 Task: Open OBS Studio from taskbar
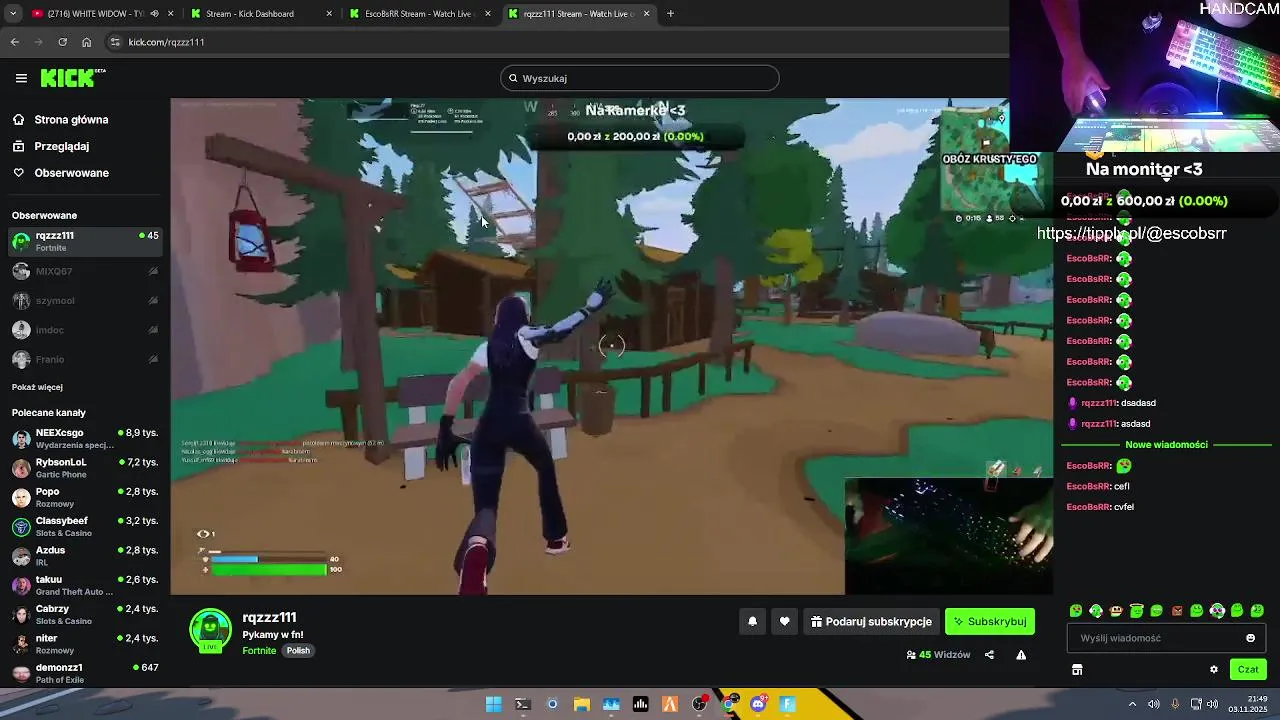(699, 704)
